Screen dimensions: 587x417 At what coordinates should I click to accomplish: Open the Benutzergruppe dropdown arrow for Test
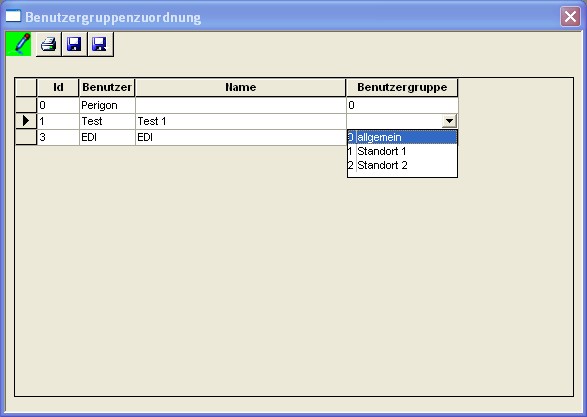(449, 121)
